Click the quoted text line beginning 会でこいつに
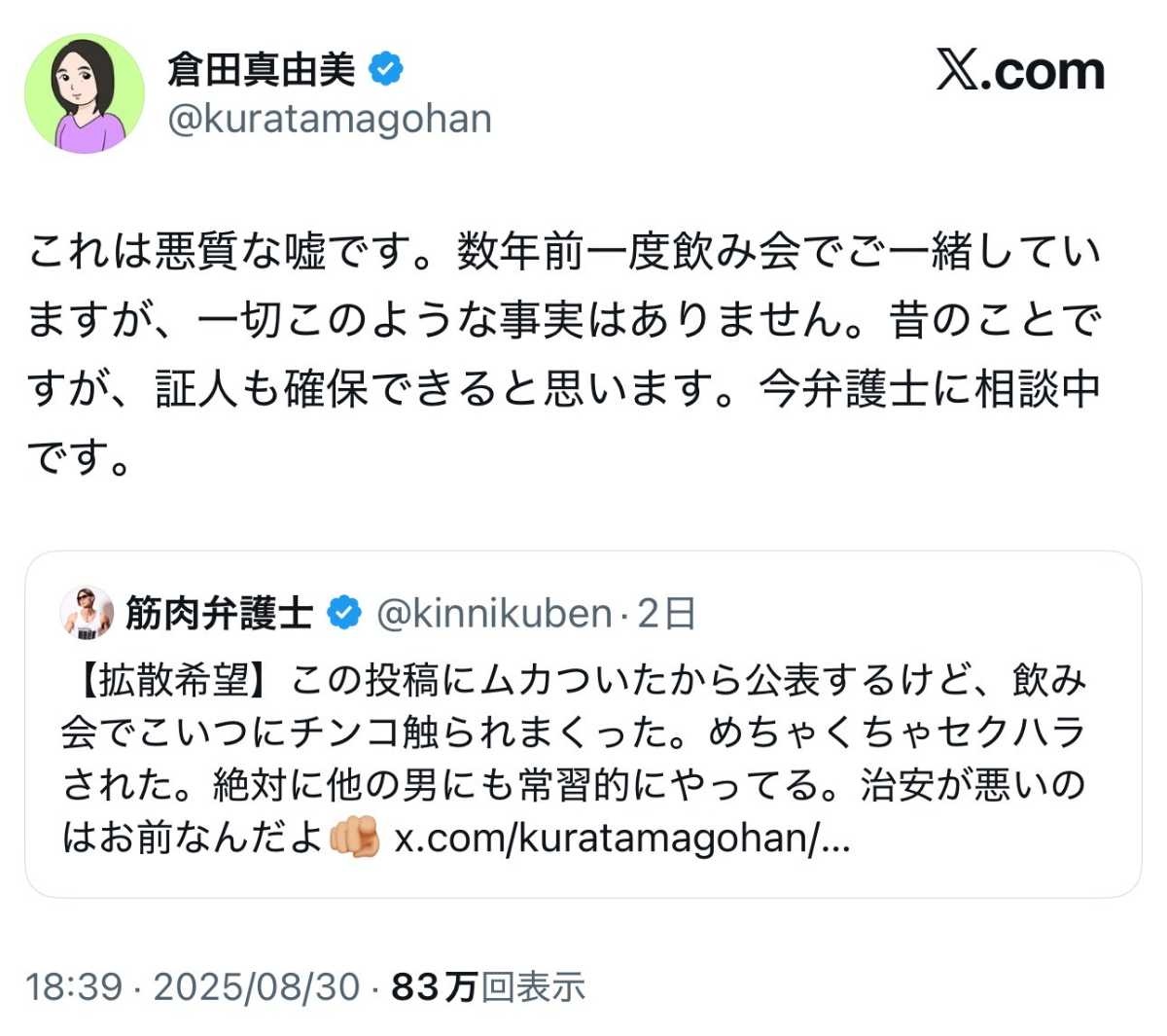This screenshot has width=1167, height=1036. coord(572,732)
